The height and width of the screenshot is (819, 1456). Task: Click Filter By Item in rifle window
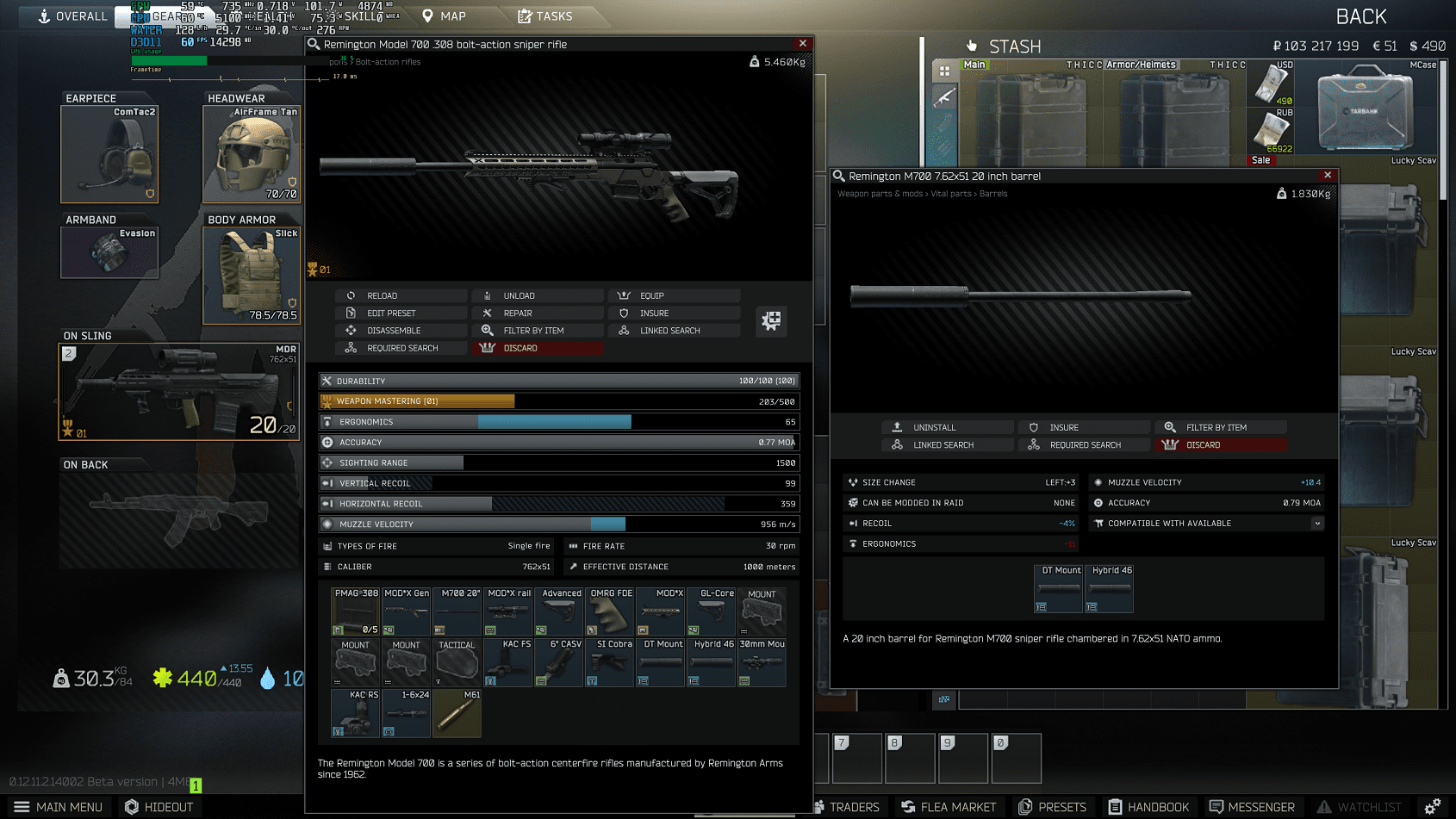tap(538, 331)
